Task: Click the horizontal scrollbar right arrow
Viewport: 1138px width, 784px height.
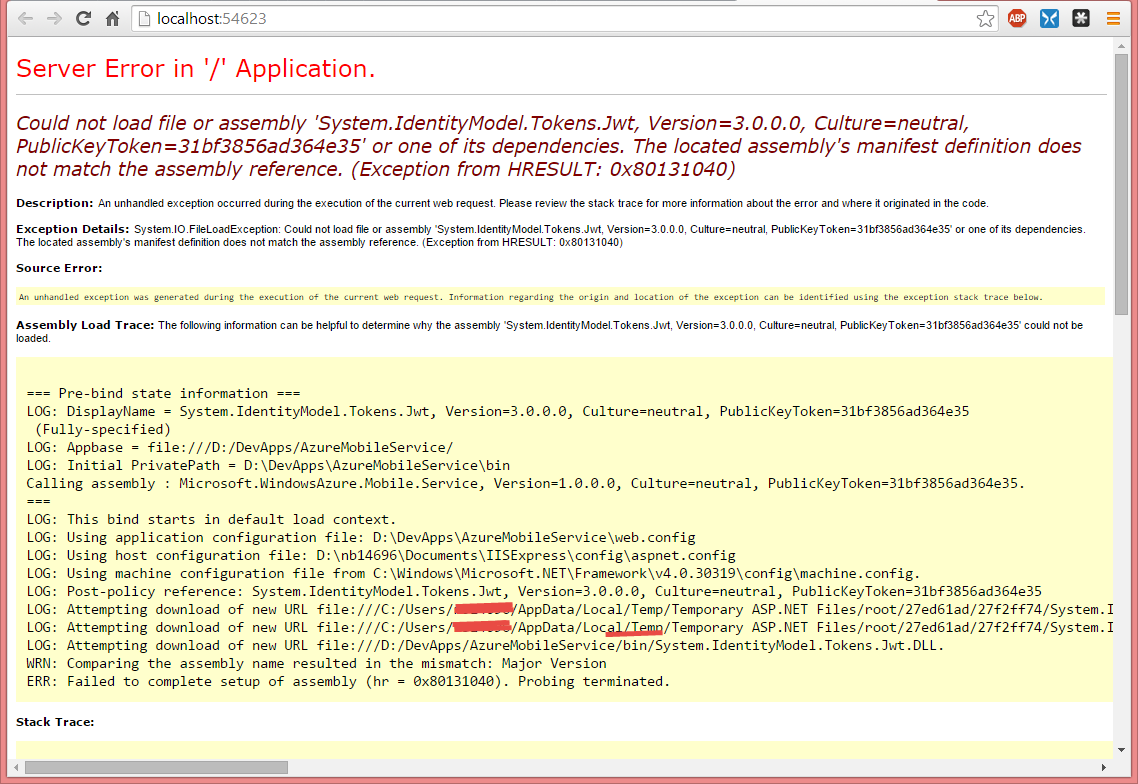Action: pyautogui.click(x=1104, y=767)
